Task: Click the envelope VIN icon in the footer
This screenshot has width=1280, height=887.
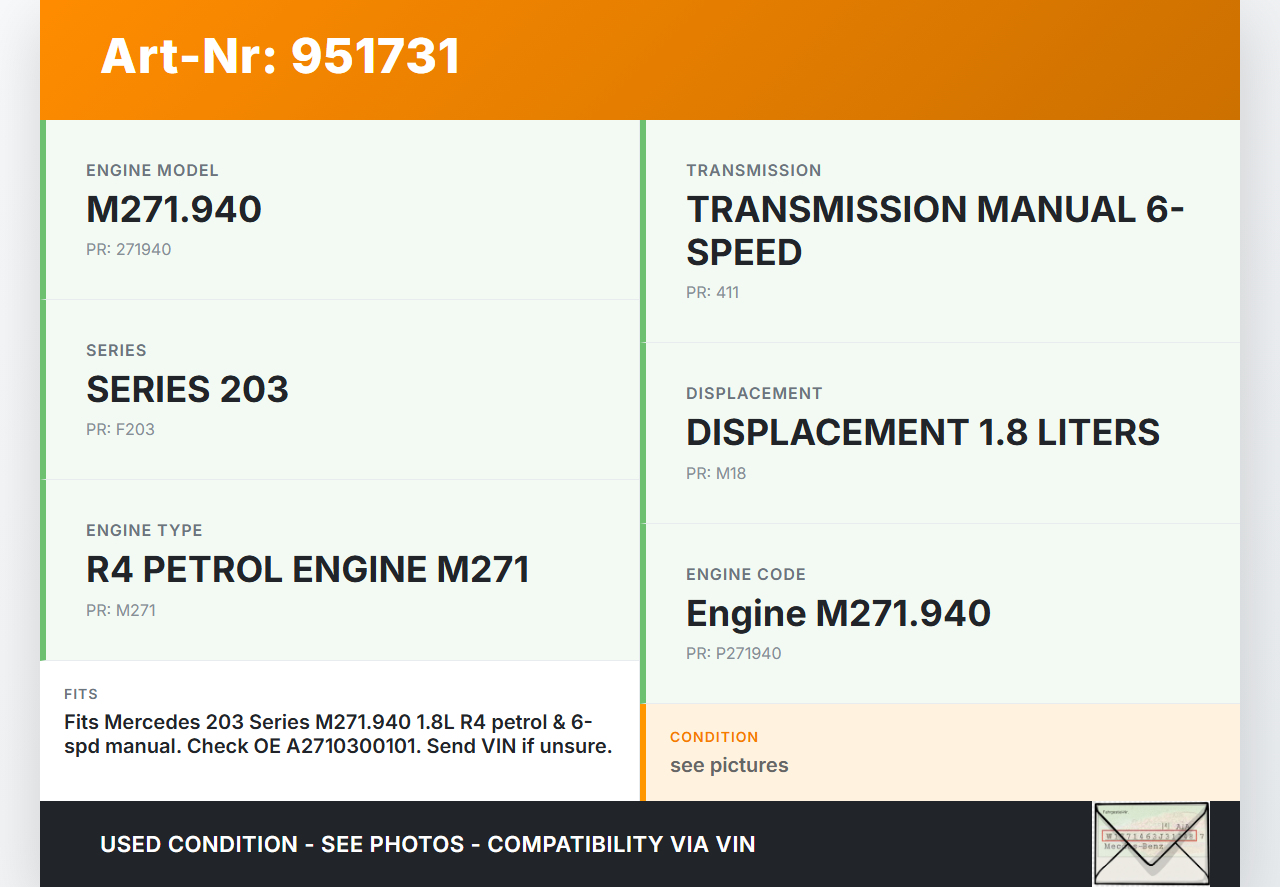Action: pyautogui.click(x=1150, y=843)
